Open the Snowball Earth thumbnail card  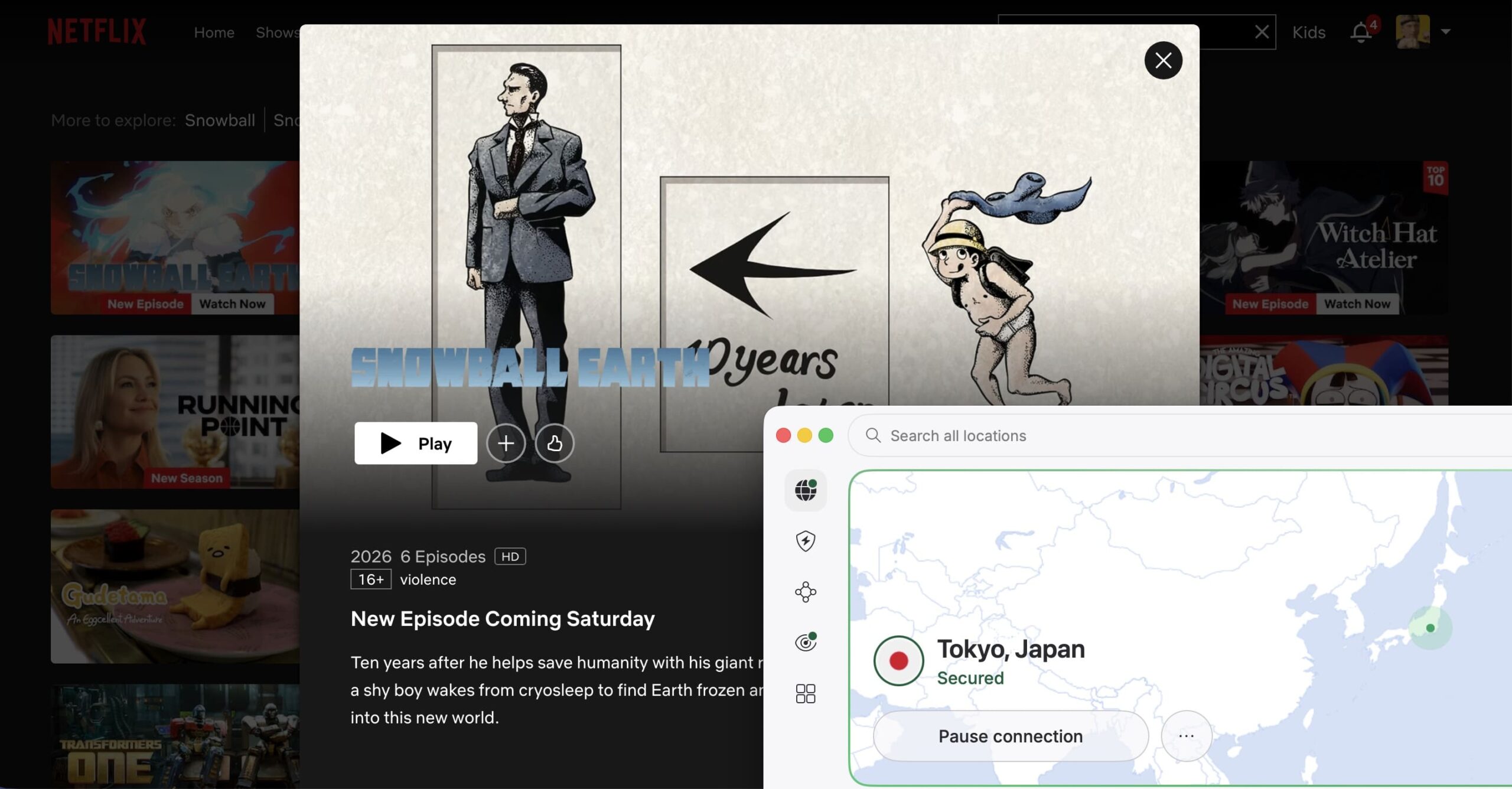tap(175, 237)
